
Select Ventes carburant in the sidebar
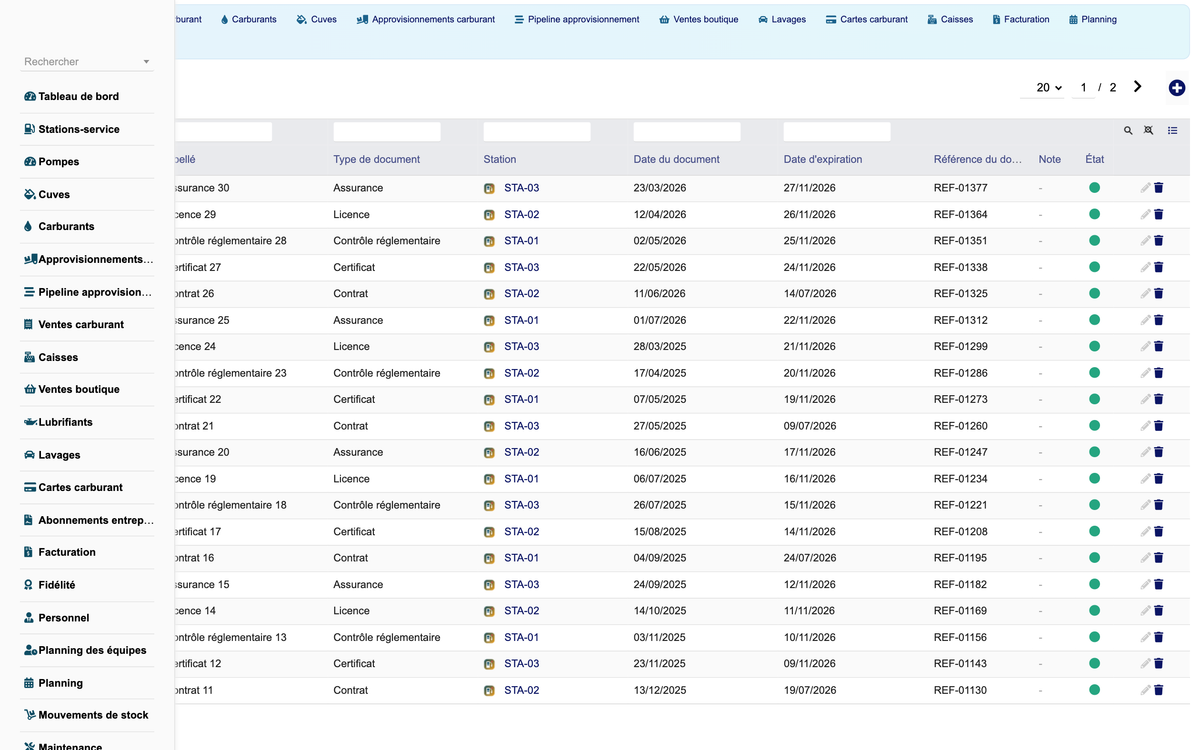(x=81, y=324)
